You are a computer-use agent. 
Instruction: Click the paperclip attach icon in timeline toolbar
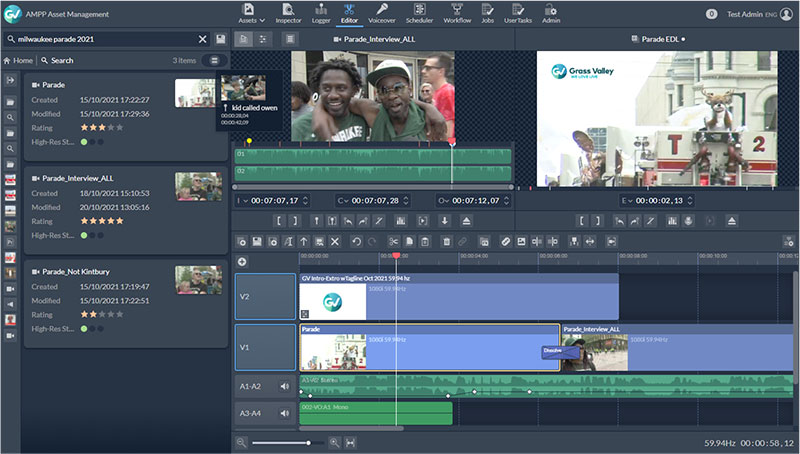pyautogui.click(x=505, y=241)
